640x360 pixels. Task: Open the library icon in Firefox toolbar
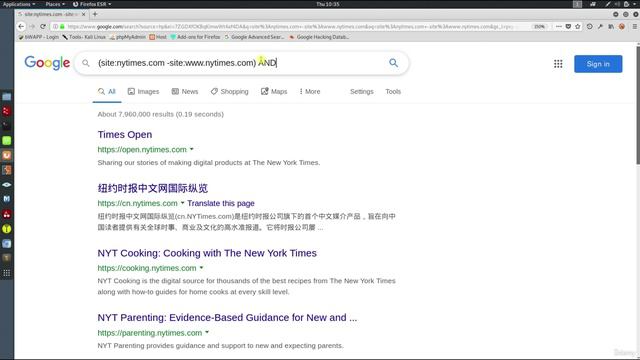611,27
